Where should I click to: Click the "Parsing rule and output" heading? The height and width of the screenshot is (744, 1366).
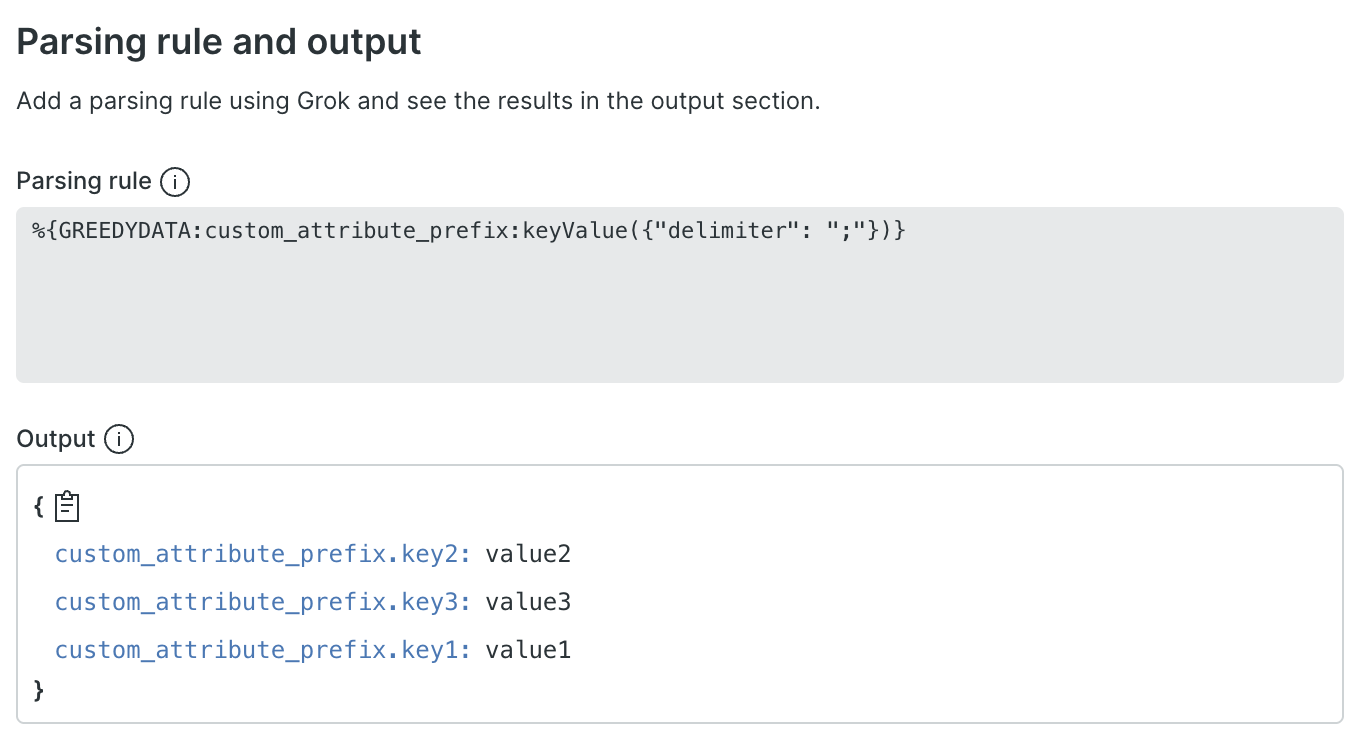[x=219, y=42]
